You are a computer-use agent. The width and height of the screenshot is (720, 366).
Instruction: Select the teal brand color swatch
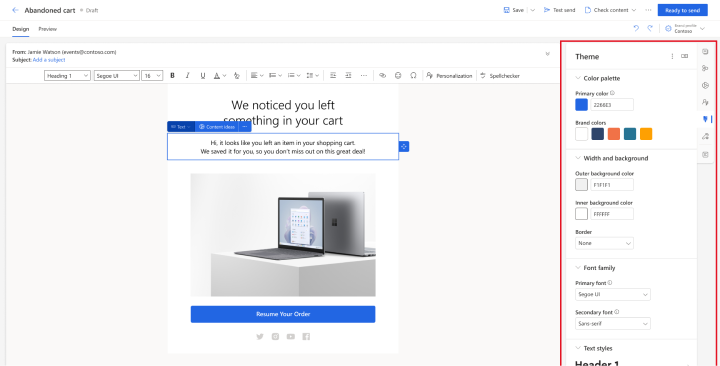point(630,134)
